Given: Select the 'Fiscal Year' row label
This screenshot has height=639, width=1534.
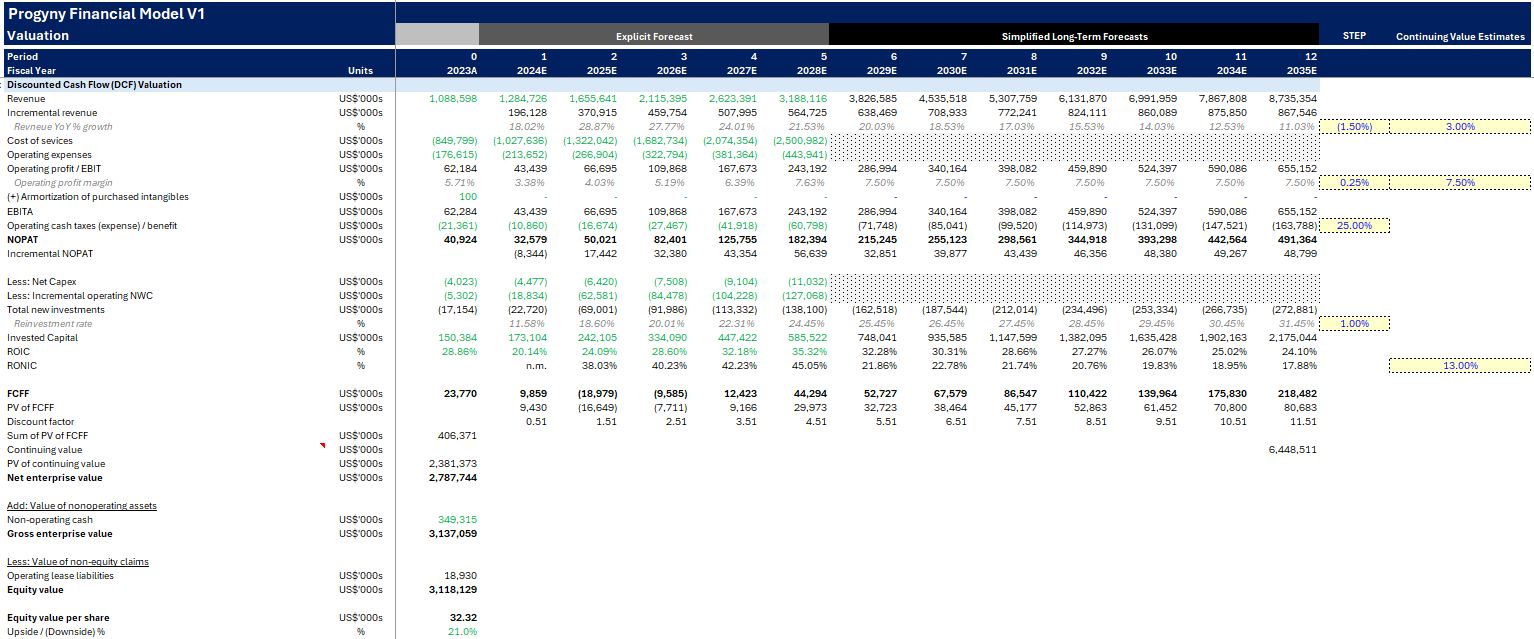Looking at the screenshot, I should [29, 71].
